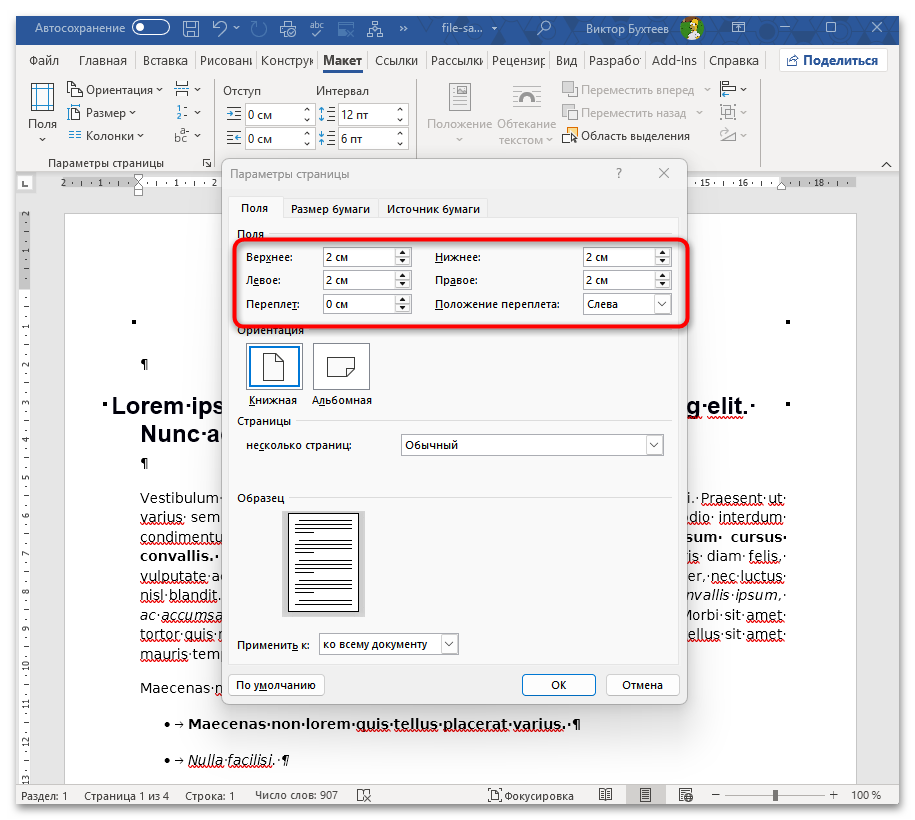Switch to read mode view icon
Screen dimensions: 915x820
pyautogui.click(x=606, y=795)
